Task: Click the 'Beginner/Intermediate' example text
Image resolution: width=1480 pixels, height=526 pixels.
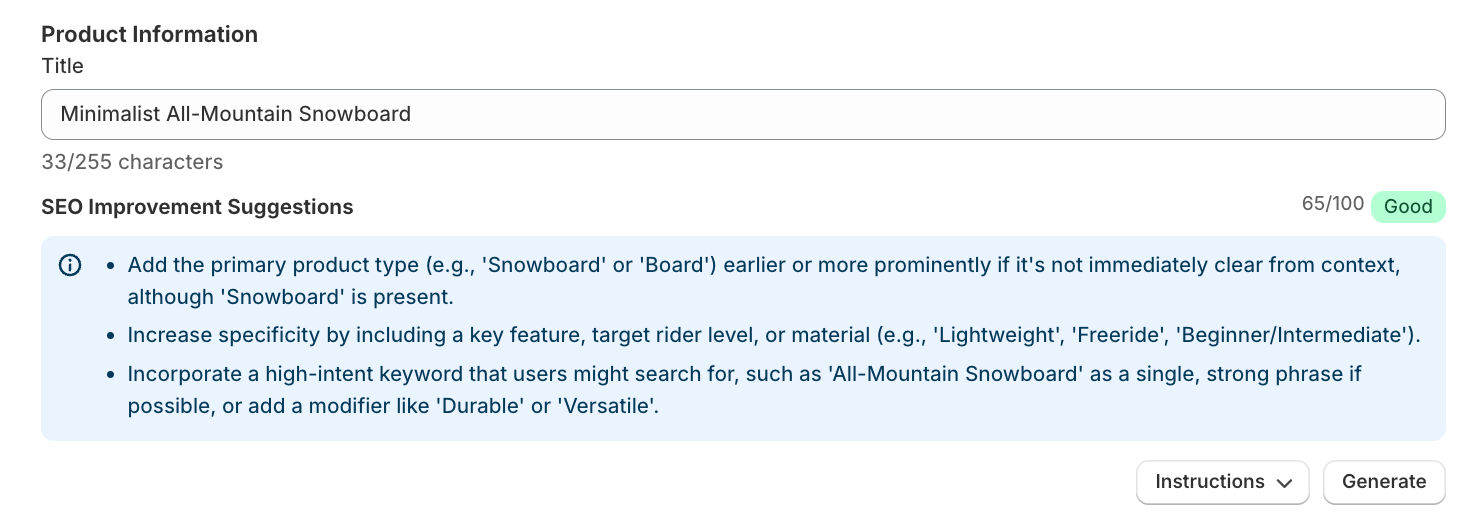Action: (1296, 335)
